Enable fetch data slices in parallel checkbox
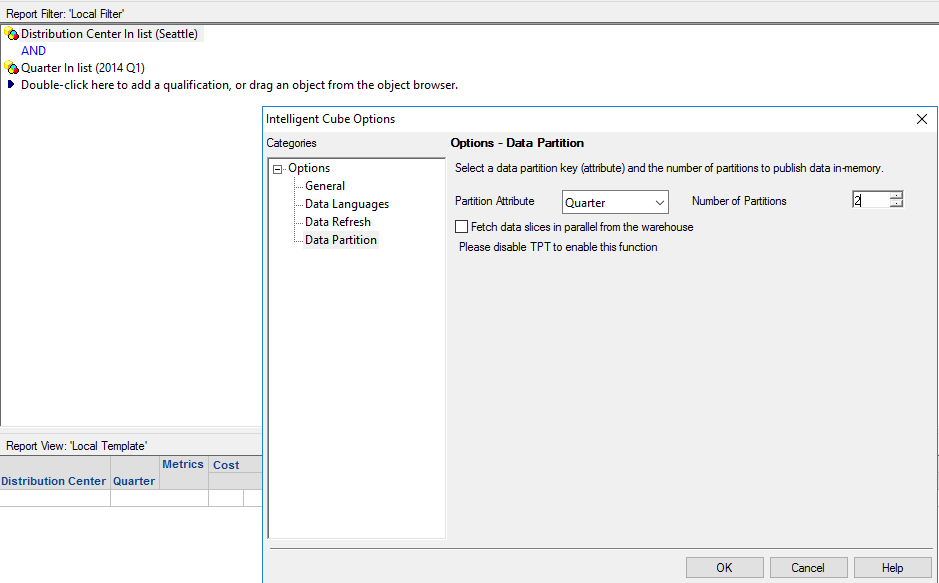Image resolution: width=939 pixels, height=583 pixels. point(461,226)
